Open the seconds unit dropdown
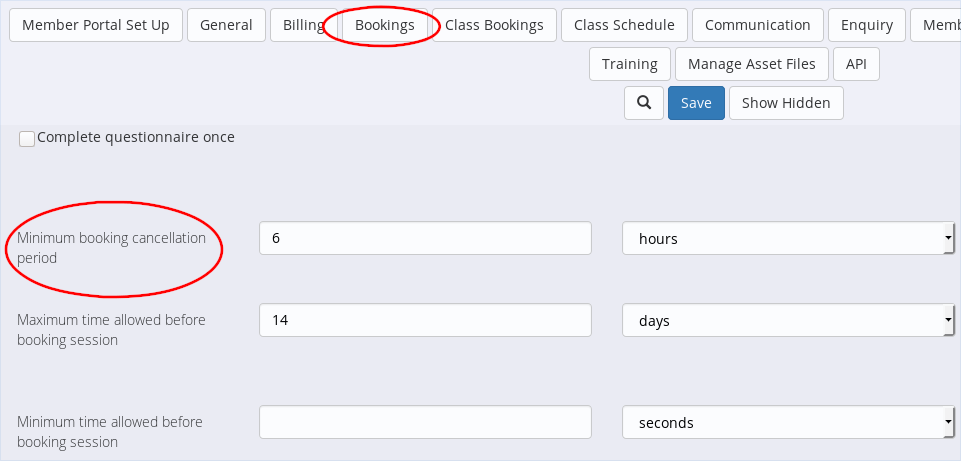 787,423
